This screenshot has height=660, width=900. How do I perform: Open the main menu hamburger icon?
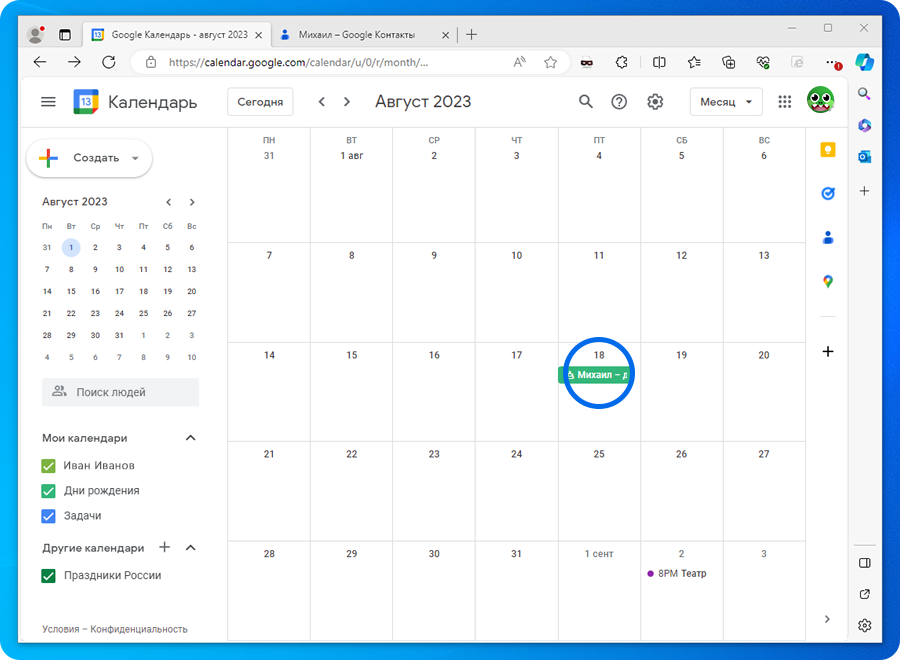coord(48,102)
